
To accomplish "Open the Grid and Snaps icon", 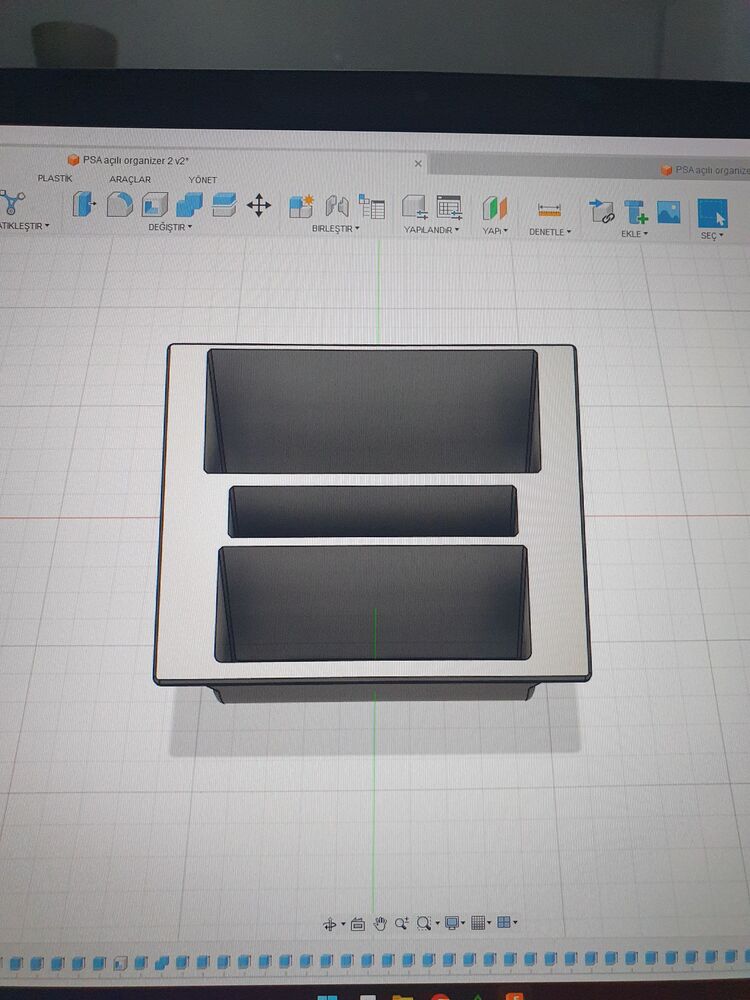I will pyautogui.click(x=478, y=922).
